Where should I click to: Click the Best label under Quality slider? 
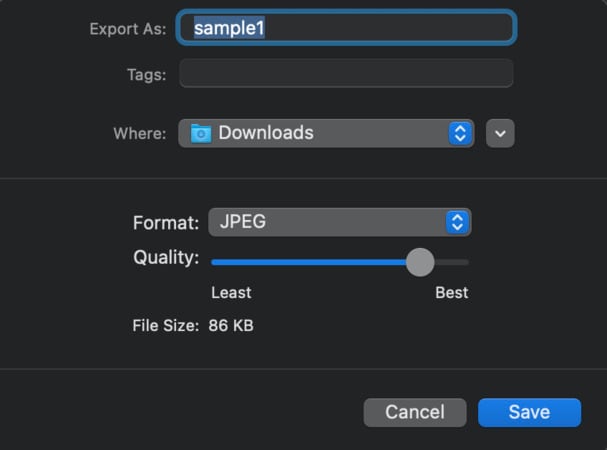[452, 293]
